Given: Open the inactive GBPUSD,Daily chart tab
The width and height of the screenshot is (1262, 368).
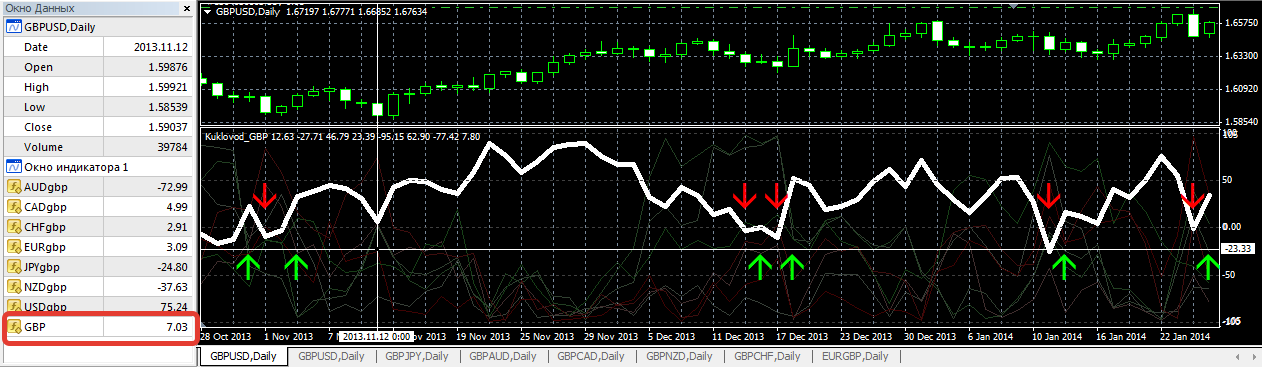Looking at the screenshot, I should pyautogui.click(x=331, y=356).
